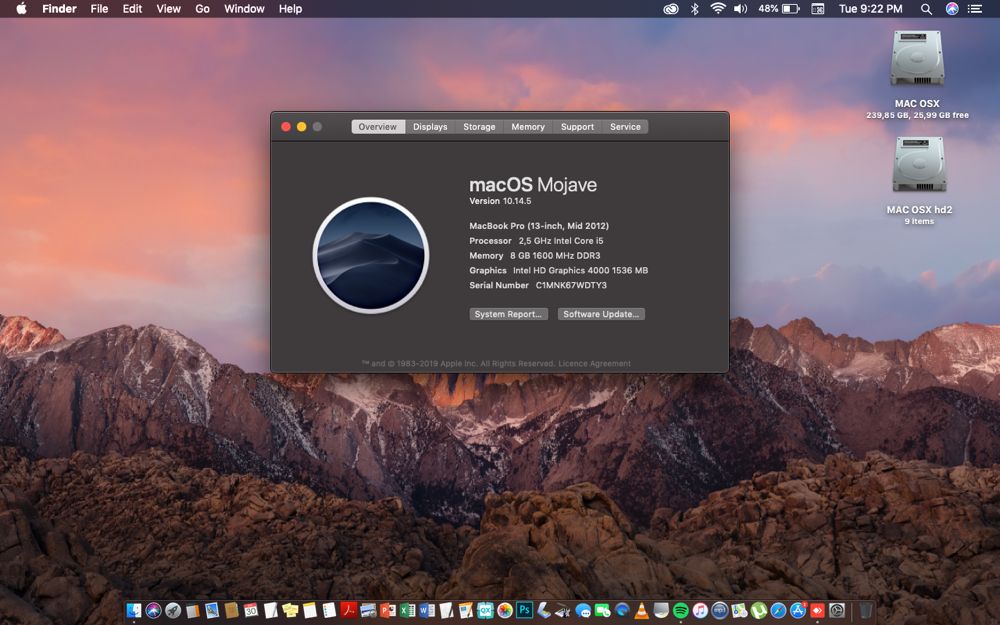Viewport: 1000px width, 625px height.
Task: Open Finder from the Dock
Action: [x=134, y=610]
